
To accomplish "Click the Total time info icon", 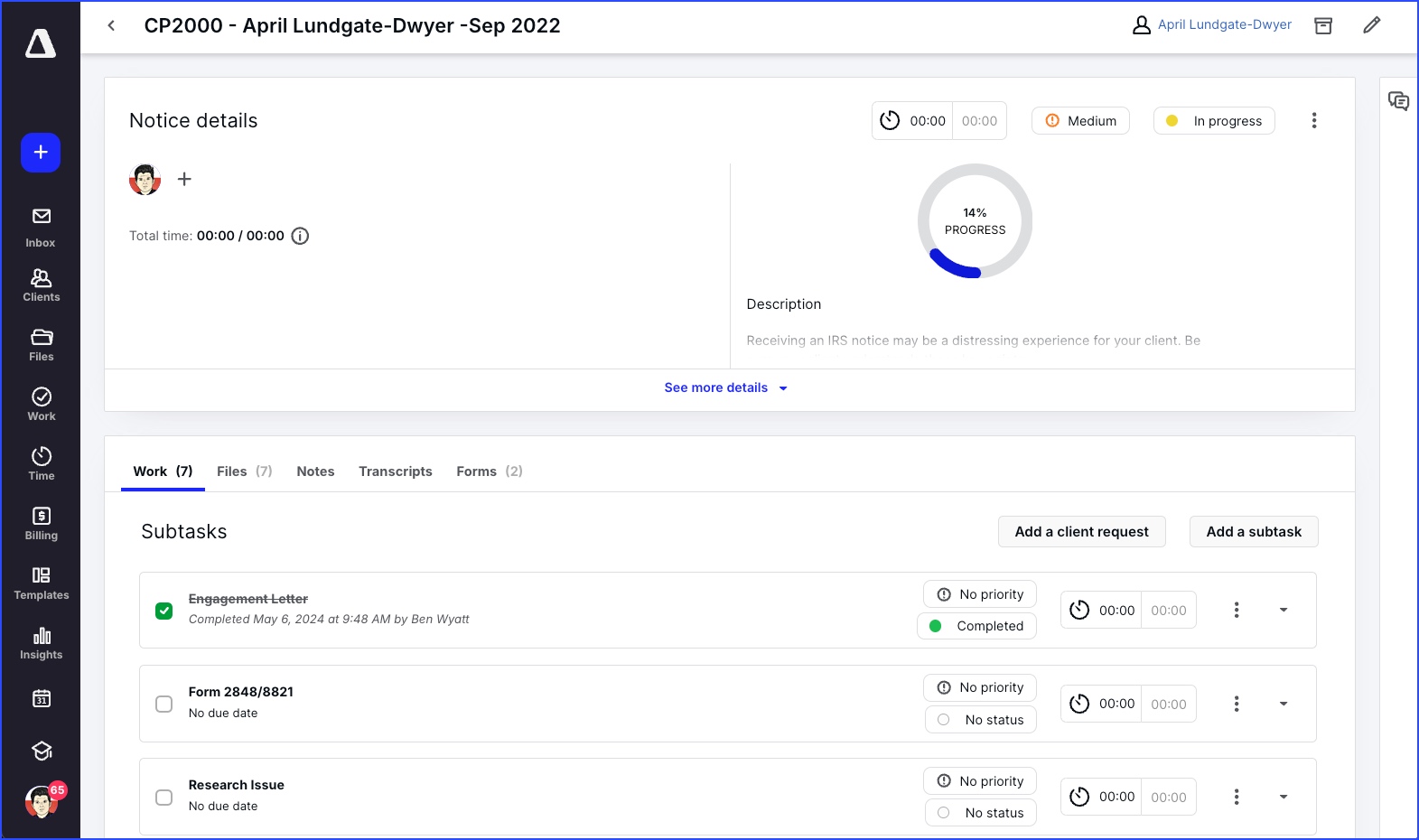I will click(x=300, y=236).
